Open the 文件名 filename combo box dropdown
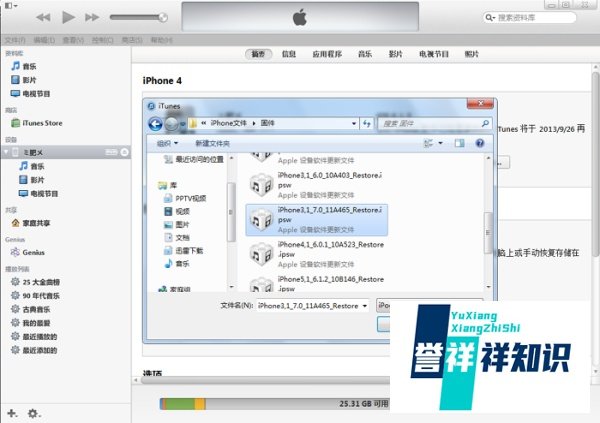This screenshot has width=600, height=423. point(365,306)
